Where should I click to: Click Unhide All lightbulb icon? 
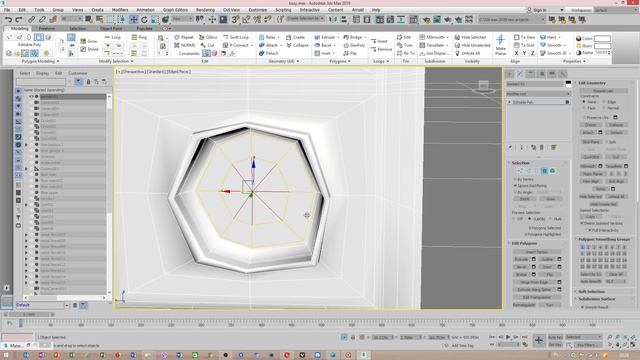(x=457, y=53)
